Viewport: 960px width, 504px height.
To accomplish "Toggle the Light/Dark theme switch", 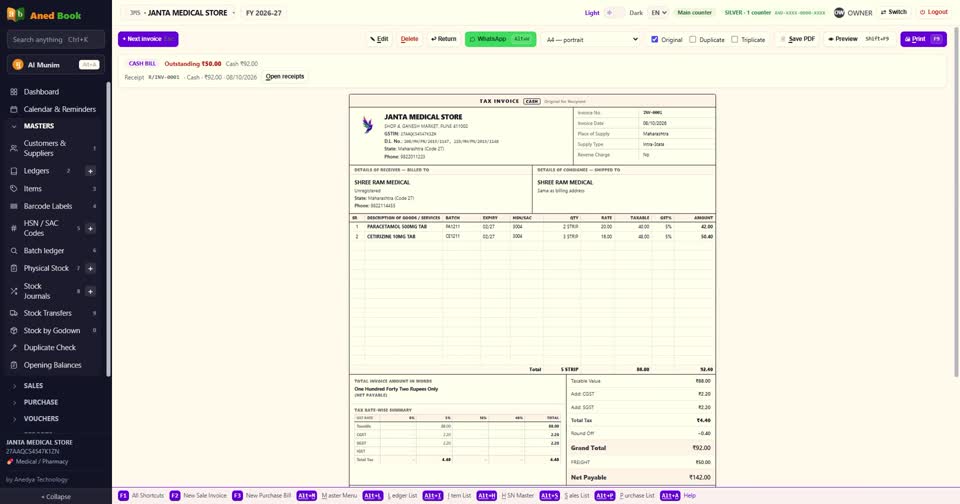I will (x=615, y=12).
